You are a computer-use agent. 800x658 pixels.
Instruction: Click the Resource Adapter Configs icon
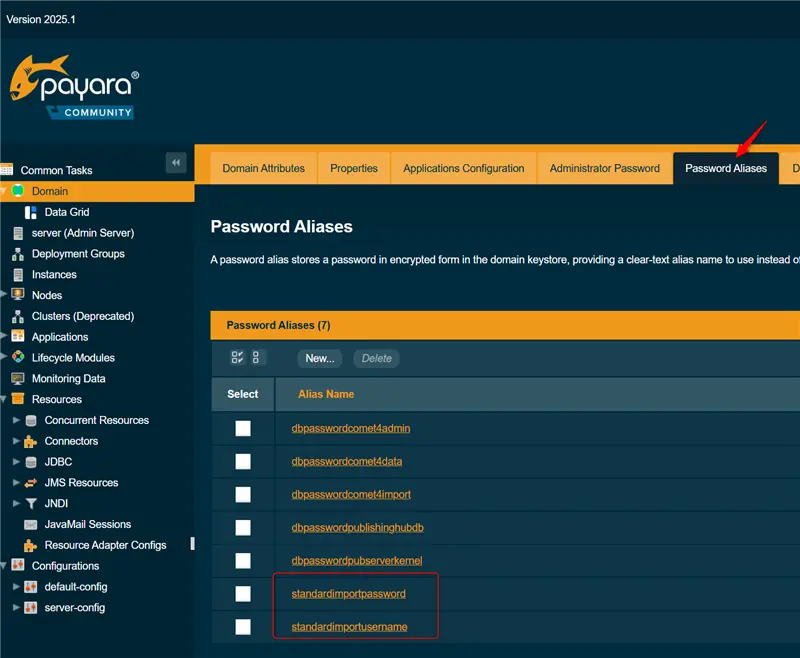click(x=31, y=545)
